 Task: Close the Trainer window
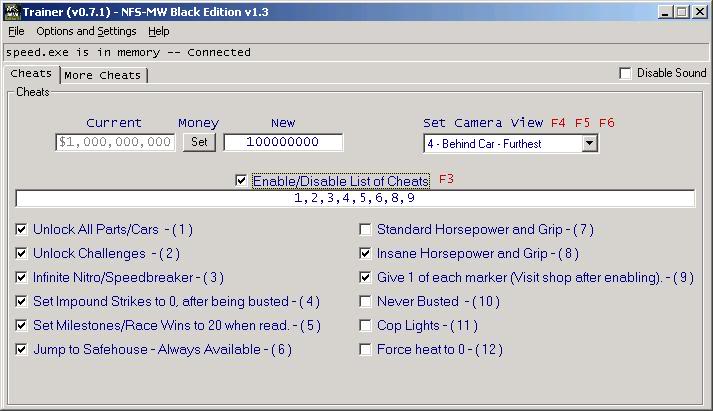[700, 12]
